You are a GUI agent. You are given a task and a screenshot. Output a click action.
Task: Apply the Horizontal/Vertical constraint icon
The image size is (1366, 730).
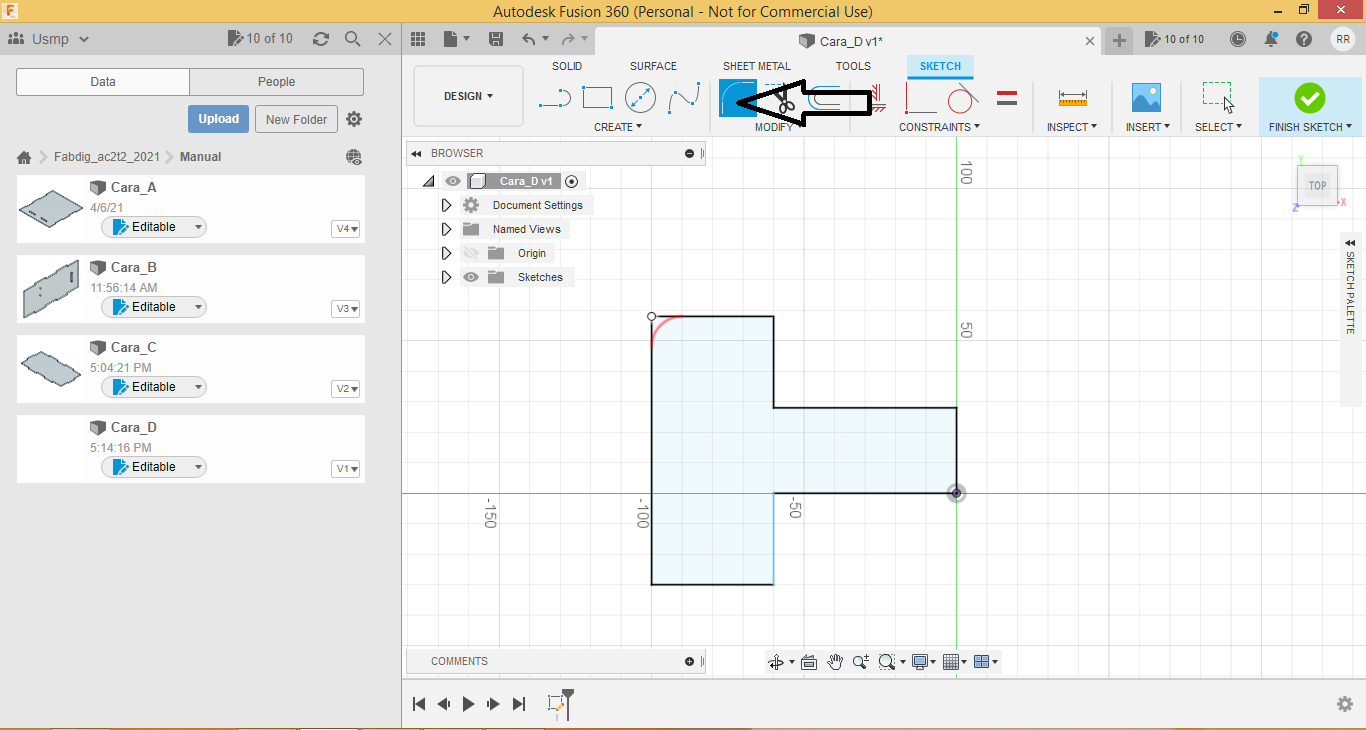(x=921, y=98)
